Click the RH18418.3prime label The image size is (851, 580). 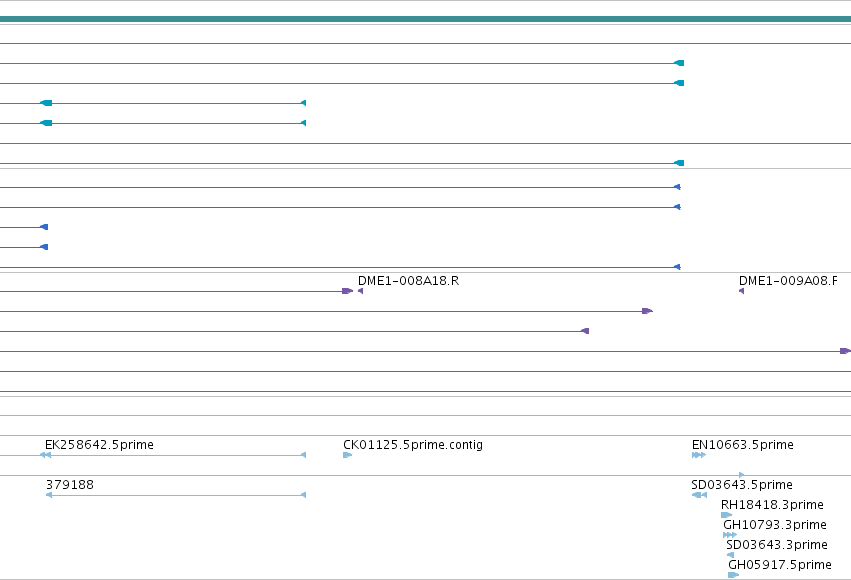[x=772, y=505]
